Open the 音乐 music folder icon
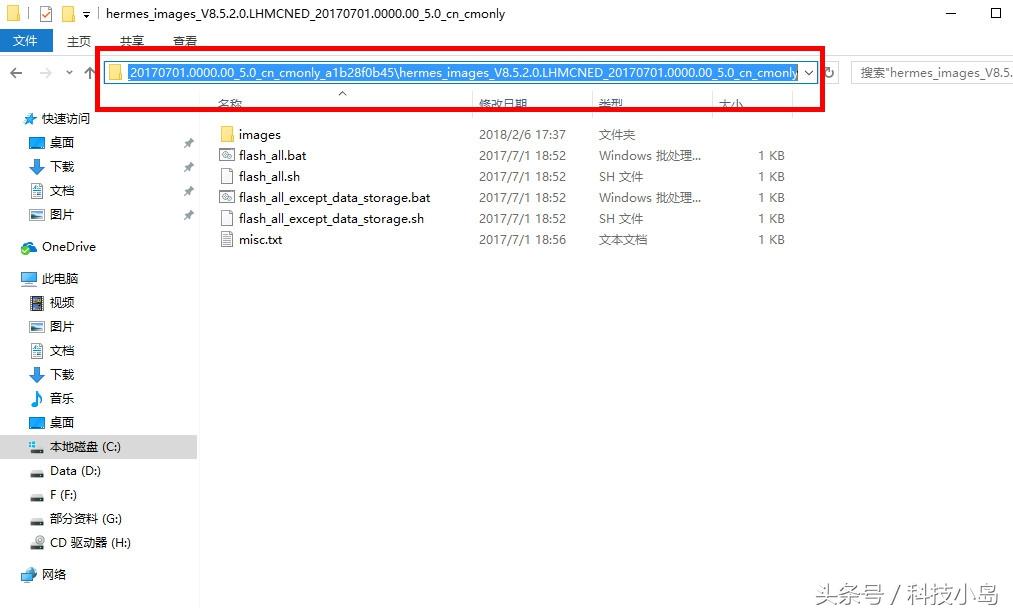The image size is (1013, 614). [x=37, y=399]
